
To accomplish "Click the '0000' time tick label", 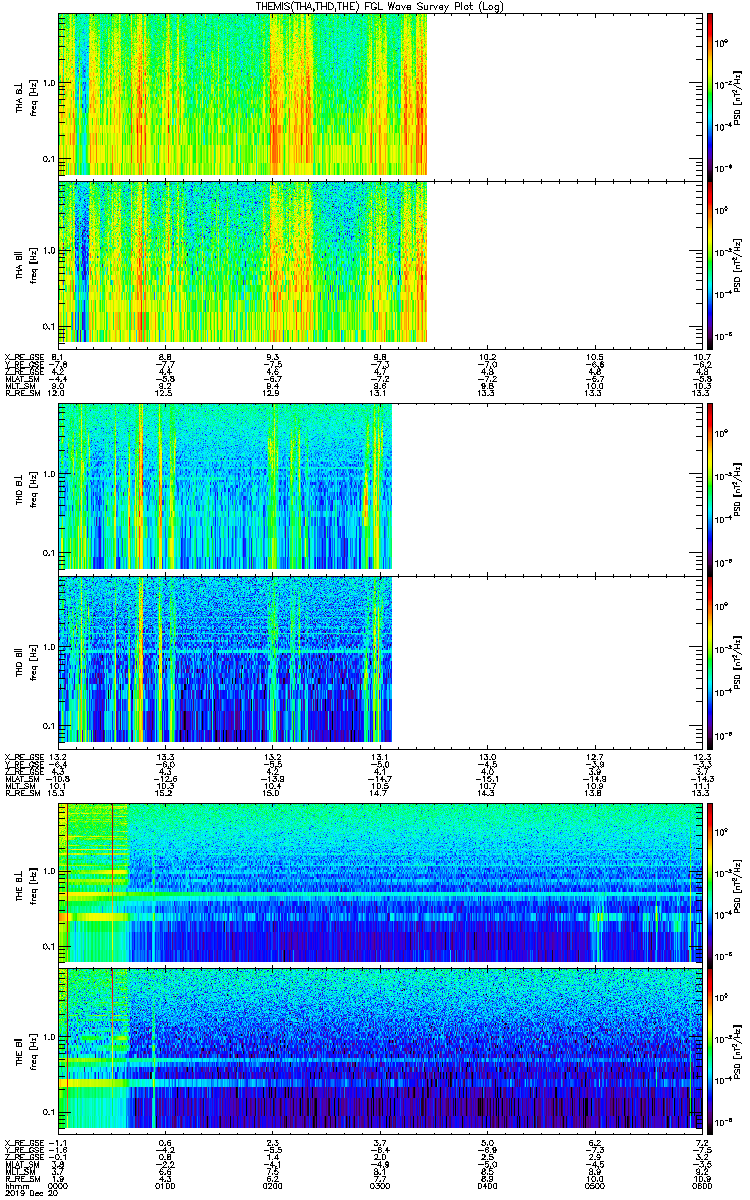I will coord(59,1186).
